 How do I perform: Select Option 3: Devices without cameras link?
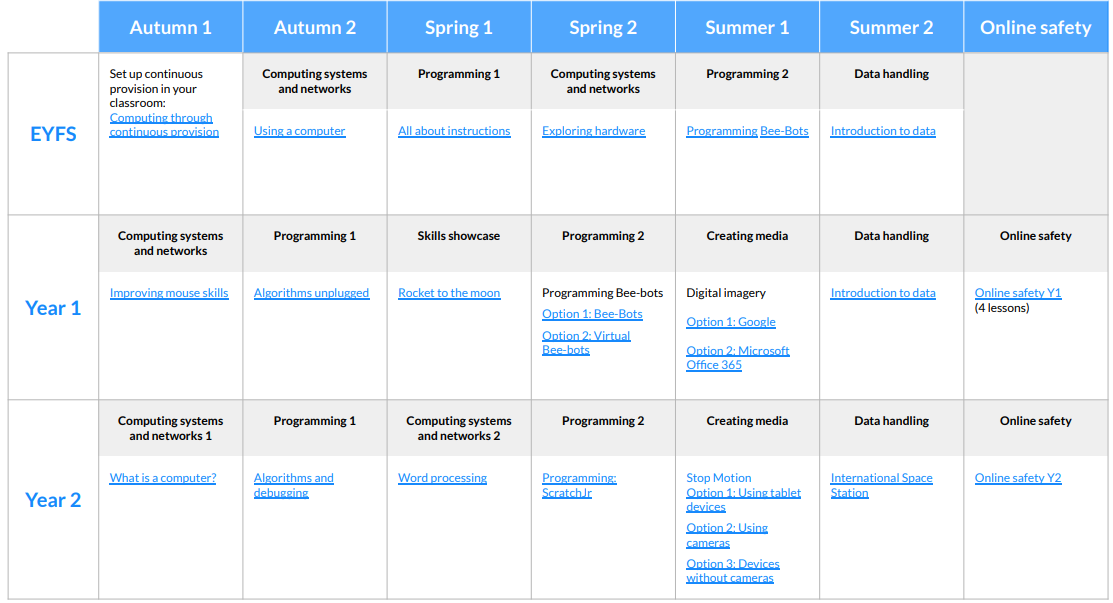point(733,570)
